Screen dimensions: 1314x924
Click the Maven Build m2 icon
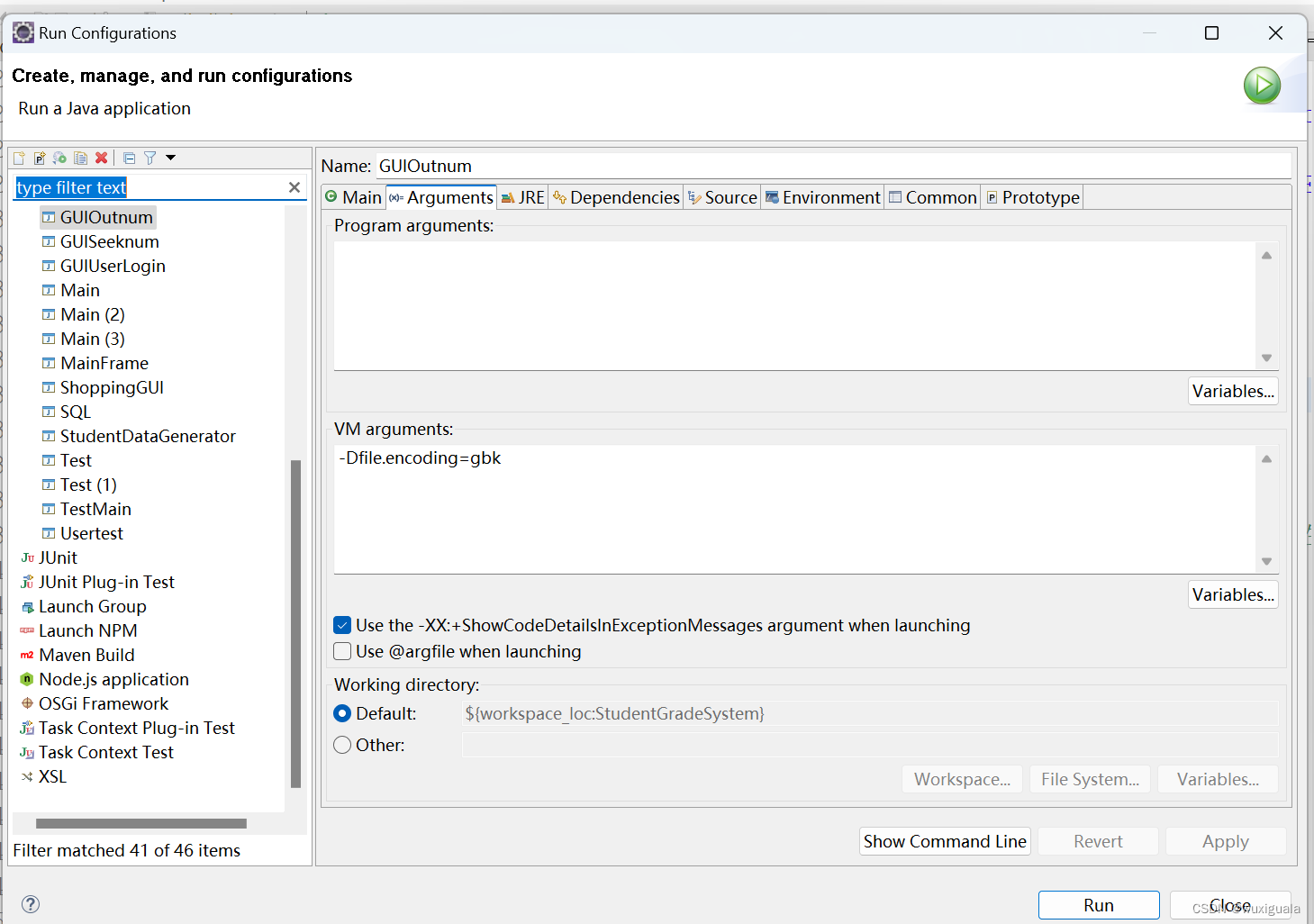click(27, 655)
